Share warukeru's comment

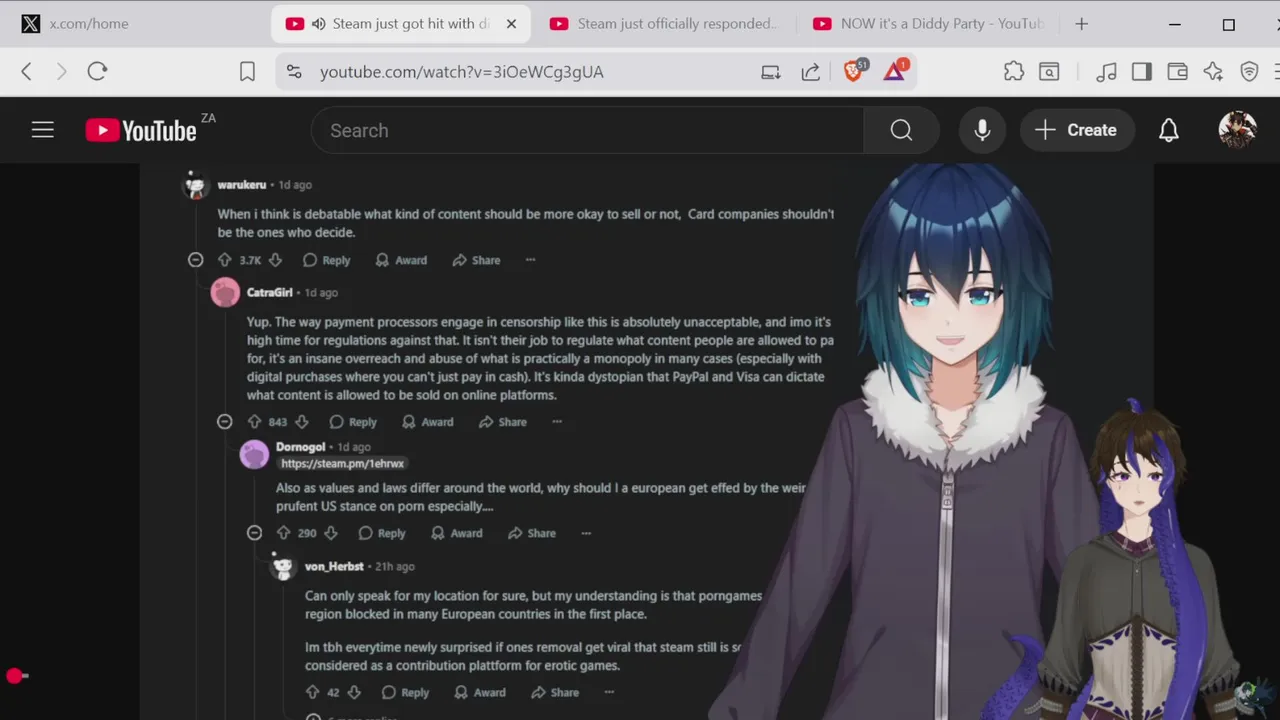pos(476,260)
